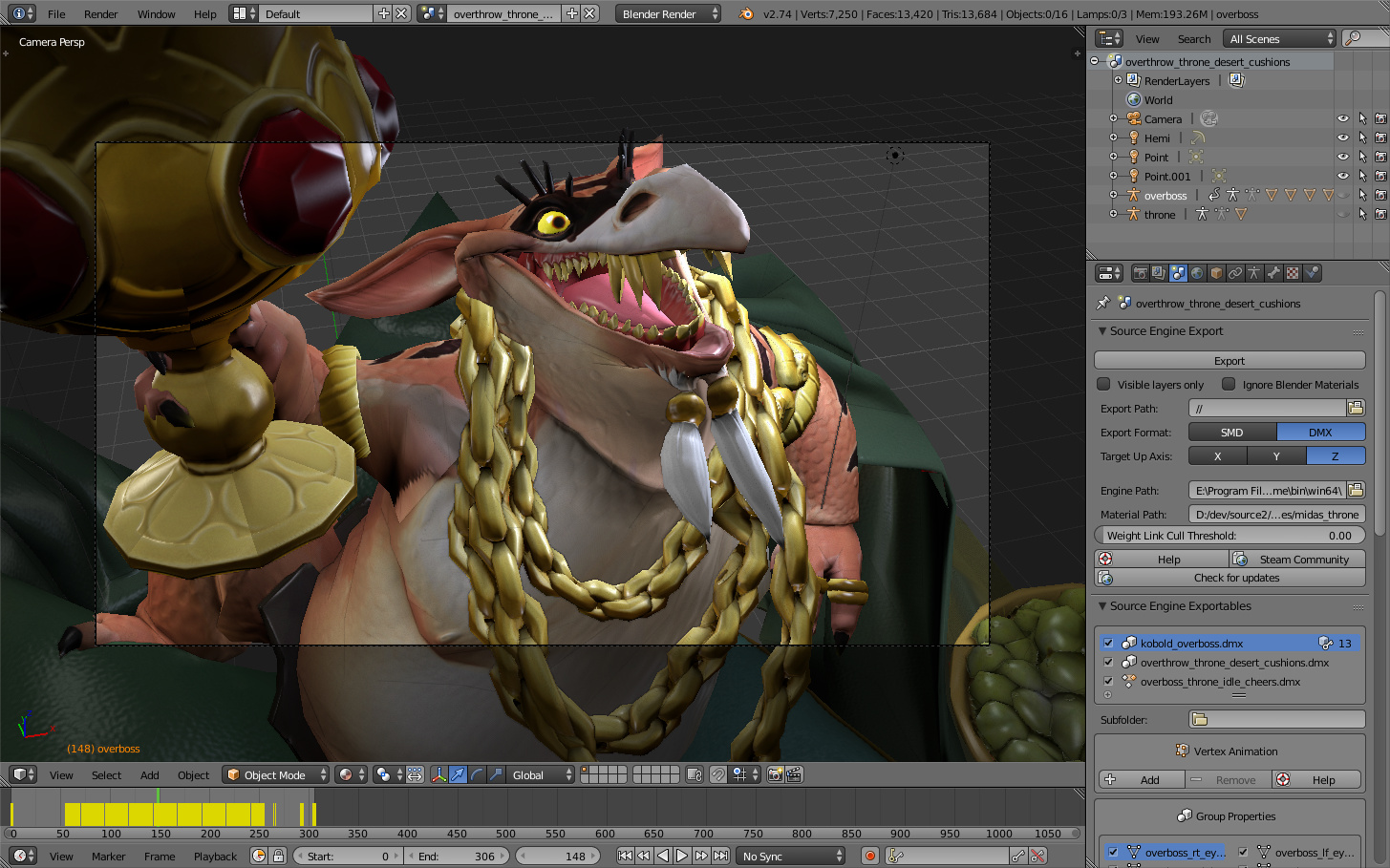Select the translate manipulator arrow icon
1390x868 pixels.
[x=459, y=774]
